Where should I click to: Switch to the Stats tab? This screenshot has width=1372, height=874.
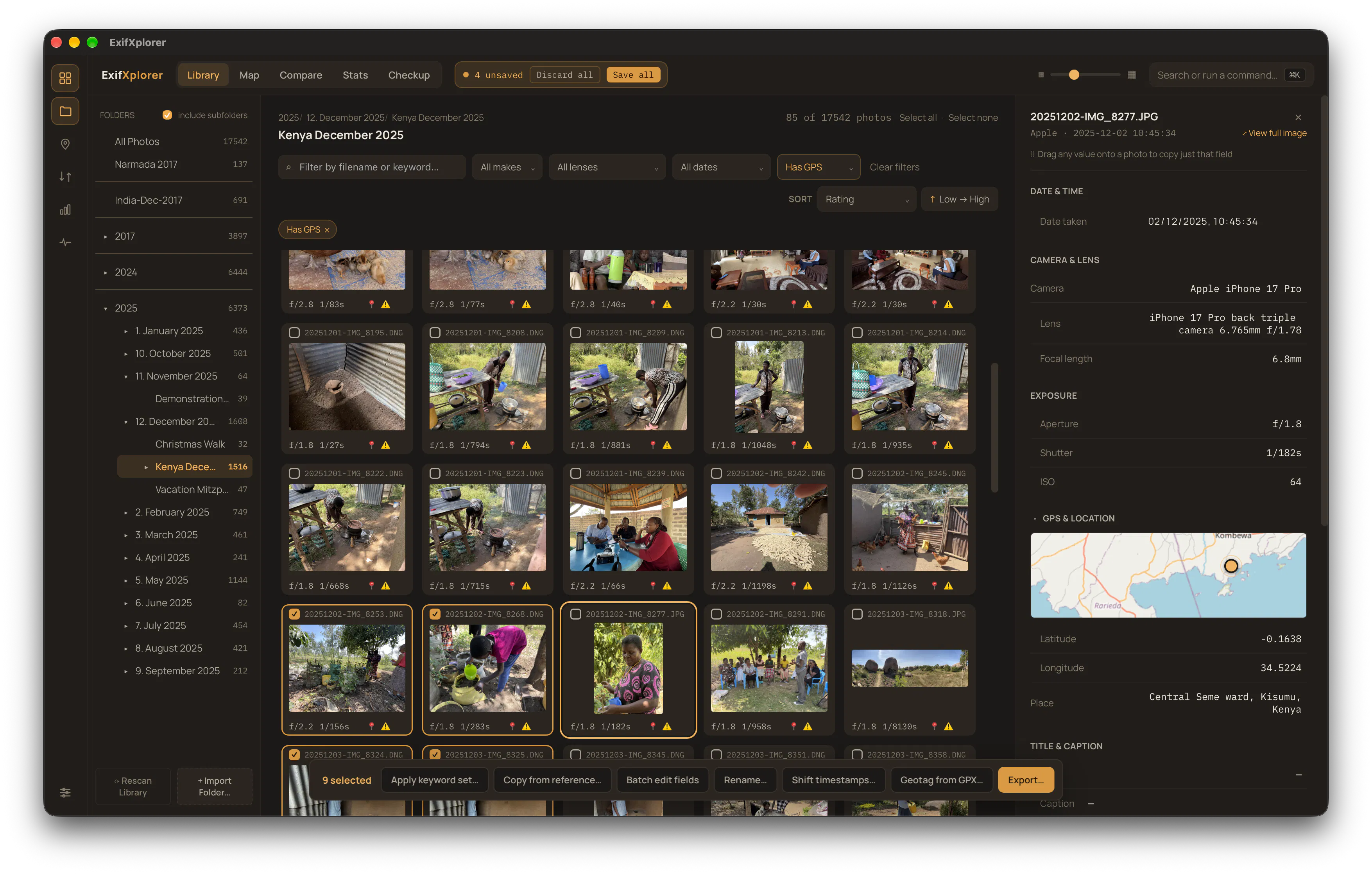pos(355,75)
